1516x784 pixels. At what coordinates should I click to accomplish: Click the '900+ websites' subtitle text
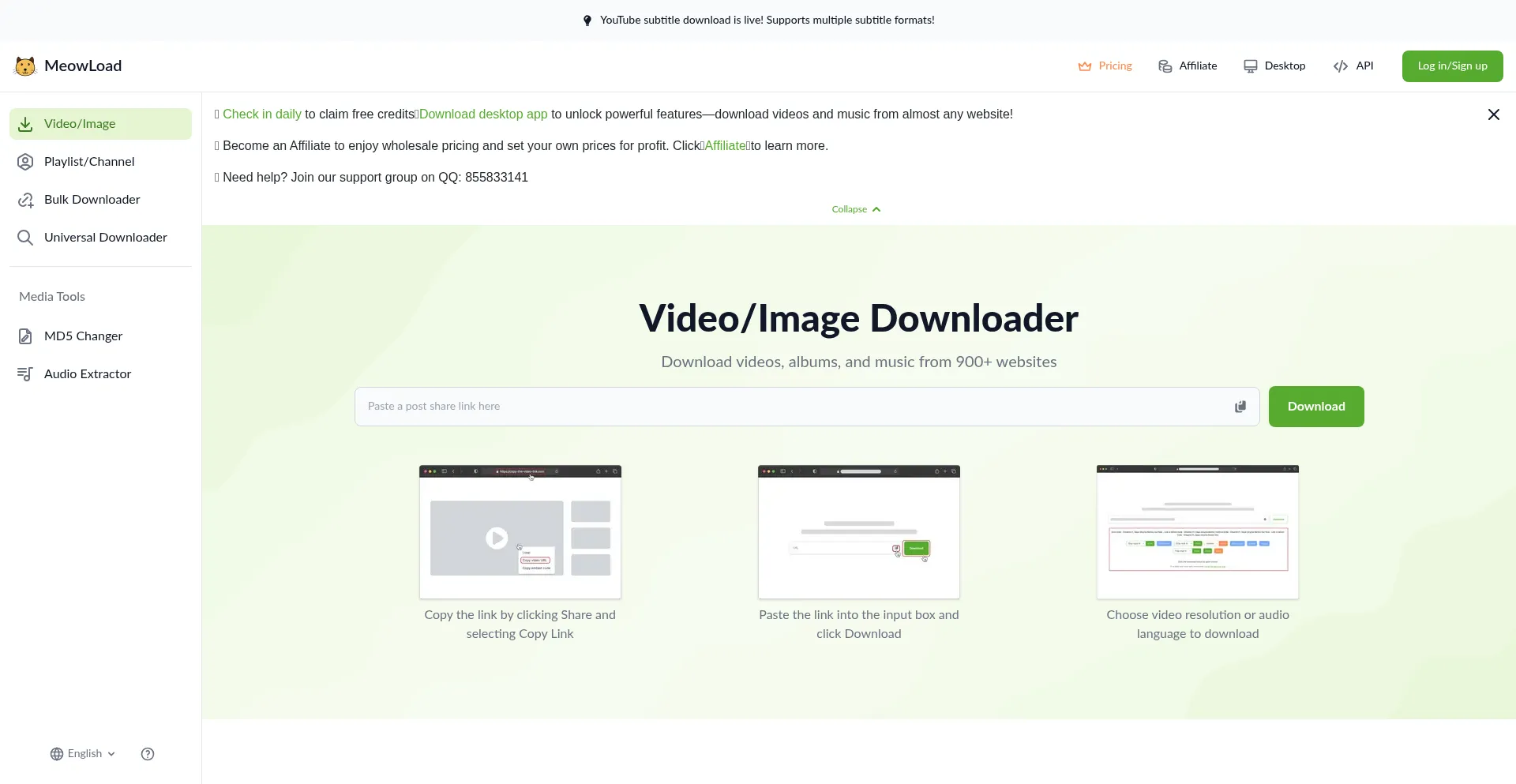pos(859,362)
